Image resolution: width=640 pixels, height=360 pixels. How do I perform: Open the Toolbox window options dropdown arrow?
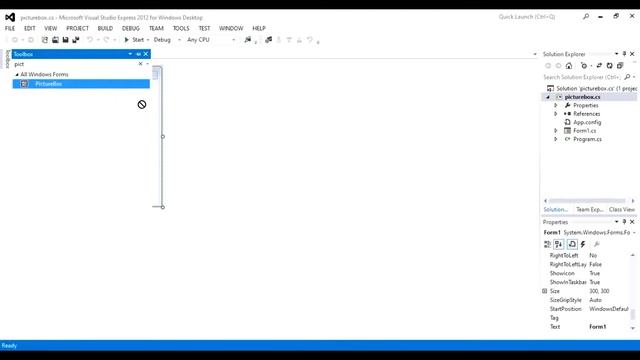click(130, 54)
